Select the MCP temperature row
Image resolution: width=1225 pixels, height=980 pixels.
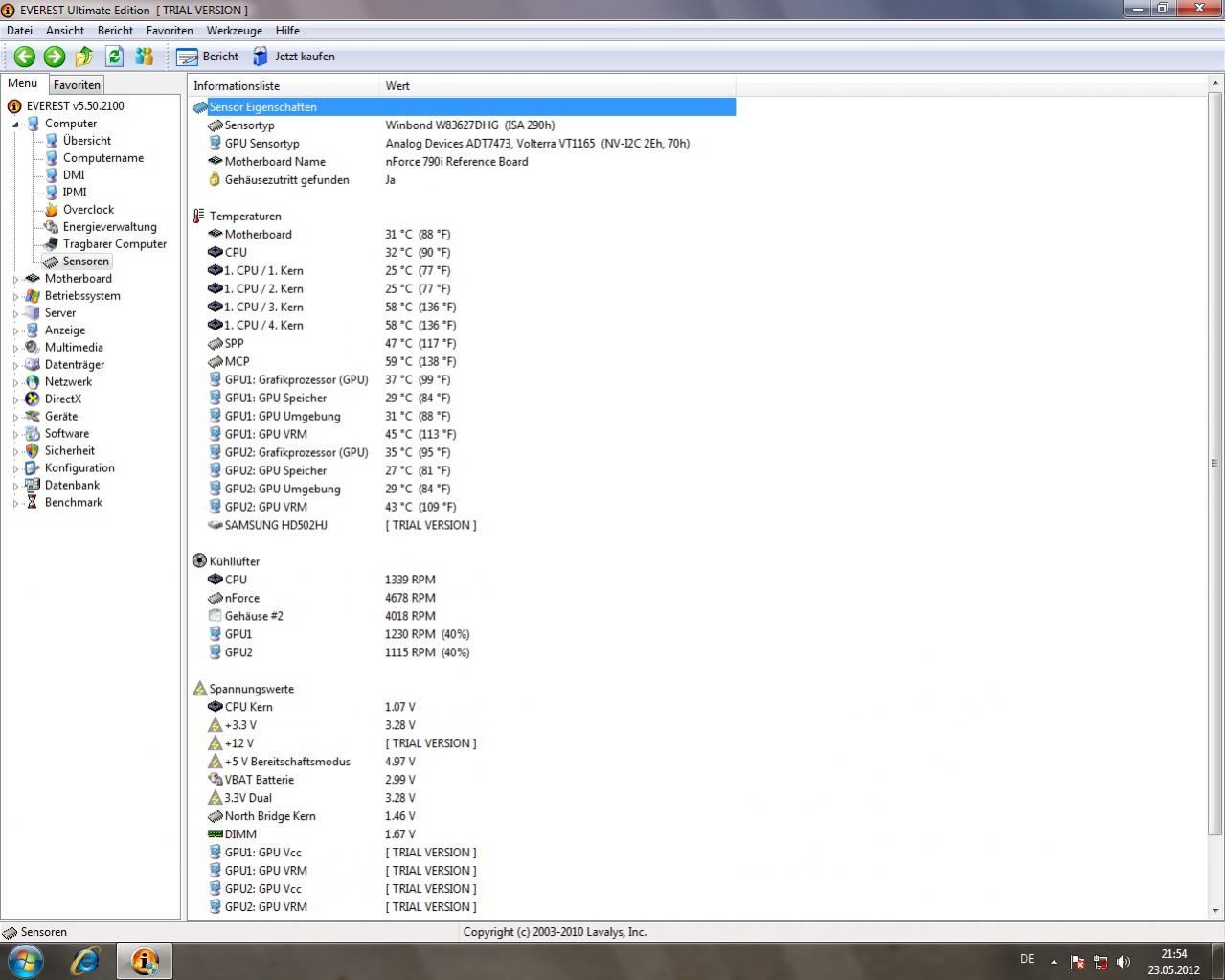tap(464, 362)
